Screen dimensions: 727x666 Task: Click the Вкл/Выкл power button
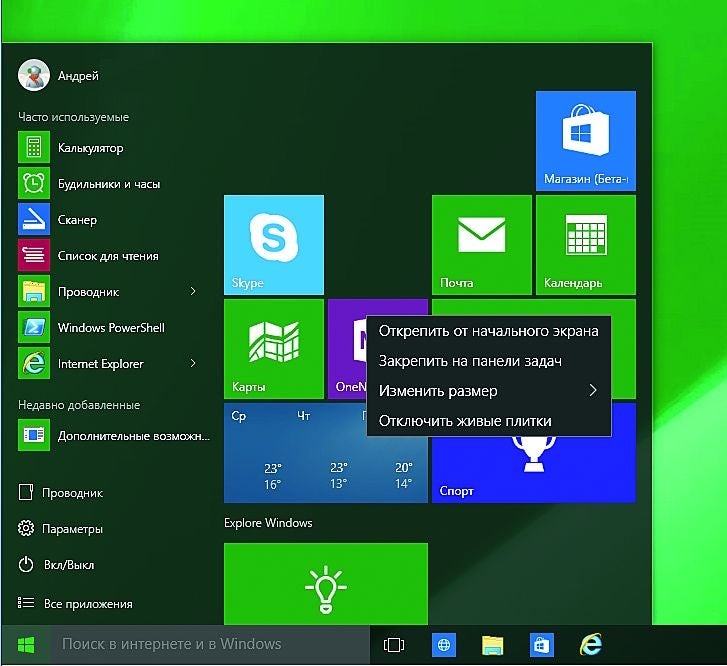click(56, 565)
